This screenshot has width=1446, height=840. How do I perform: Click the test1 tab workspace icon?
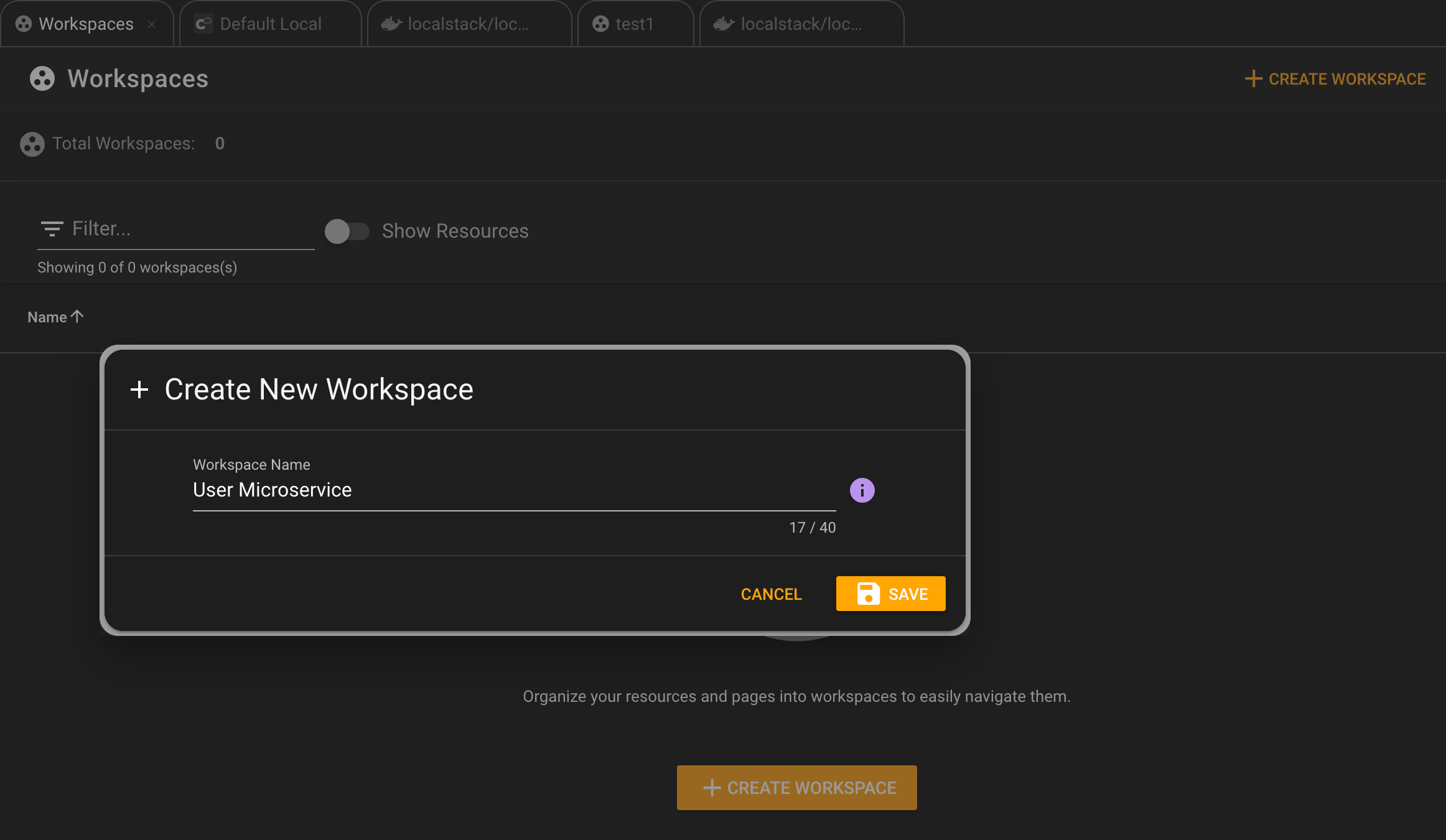[600, 24]
